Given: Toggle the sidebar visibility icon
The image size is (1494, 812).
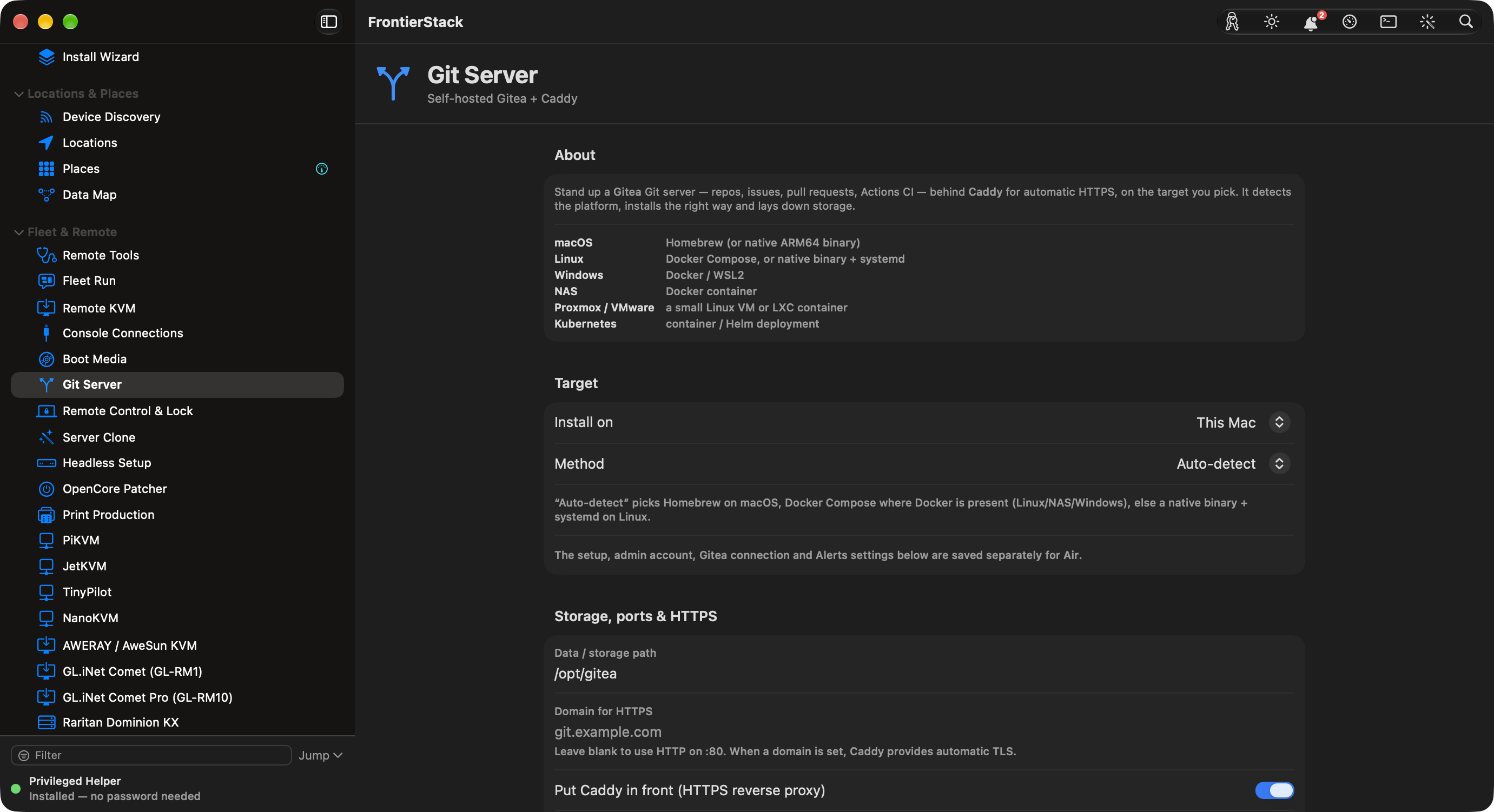Looking at the screenshot, I should pyautogui.click(x=329, y=22).
